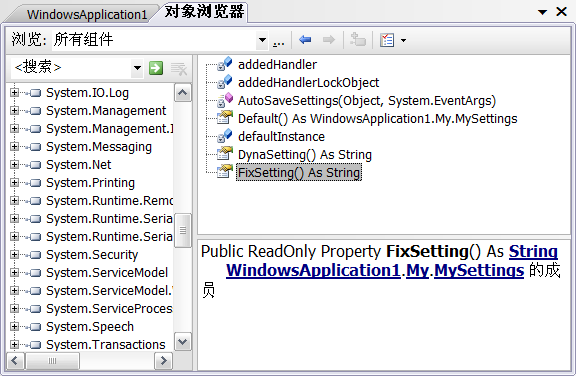Viewport: 576px width, 376px height.
Task: Click the FixSetting() property icon
Action: click(224, 171)
